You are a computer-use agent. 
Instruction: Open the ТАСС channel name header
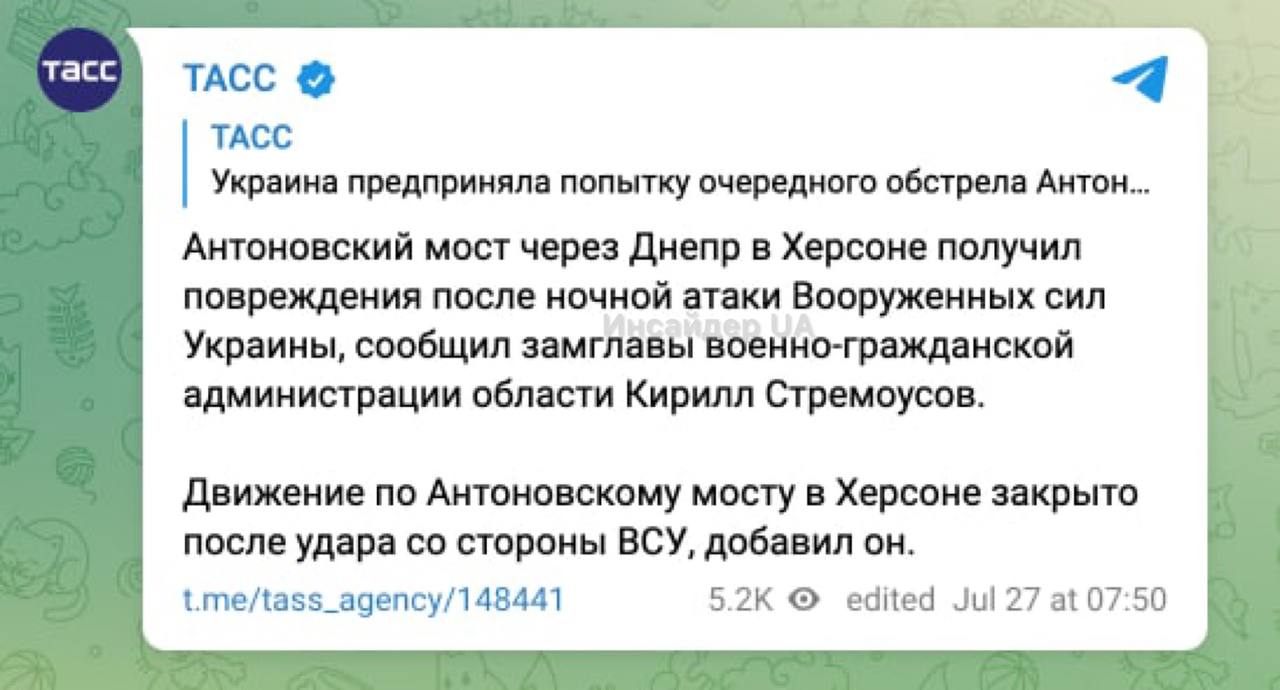tap(230, 77)
